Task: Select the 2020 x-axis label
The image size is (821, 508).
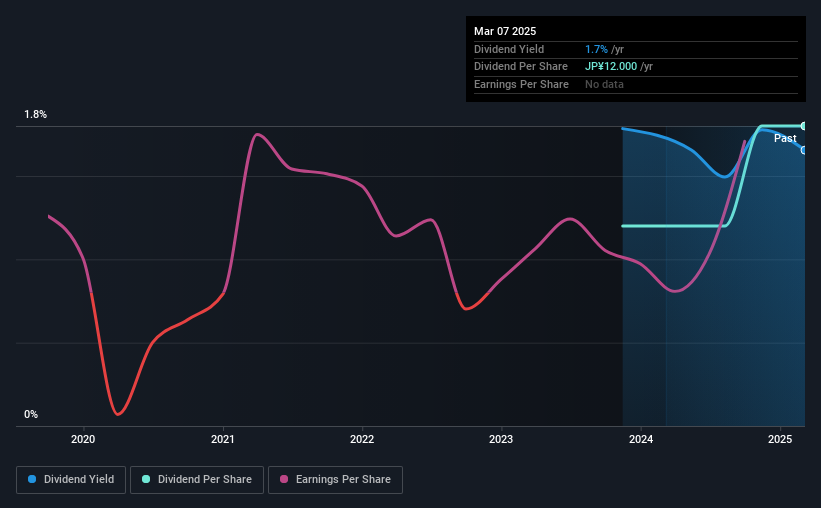Action: tap(83, 439)
